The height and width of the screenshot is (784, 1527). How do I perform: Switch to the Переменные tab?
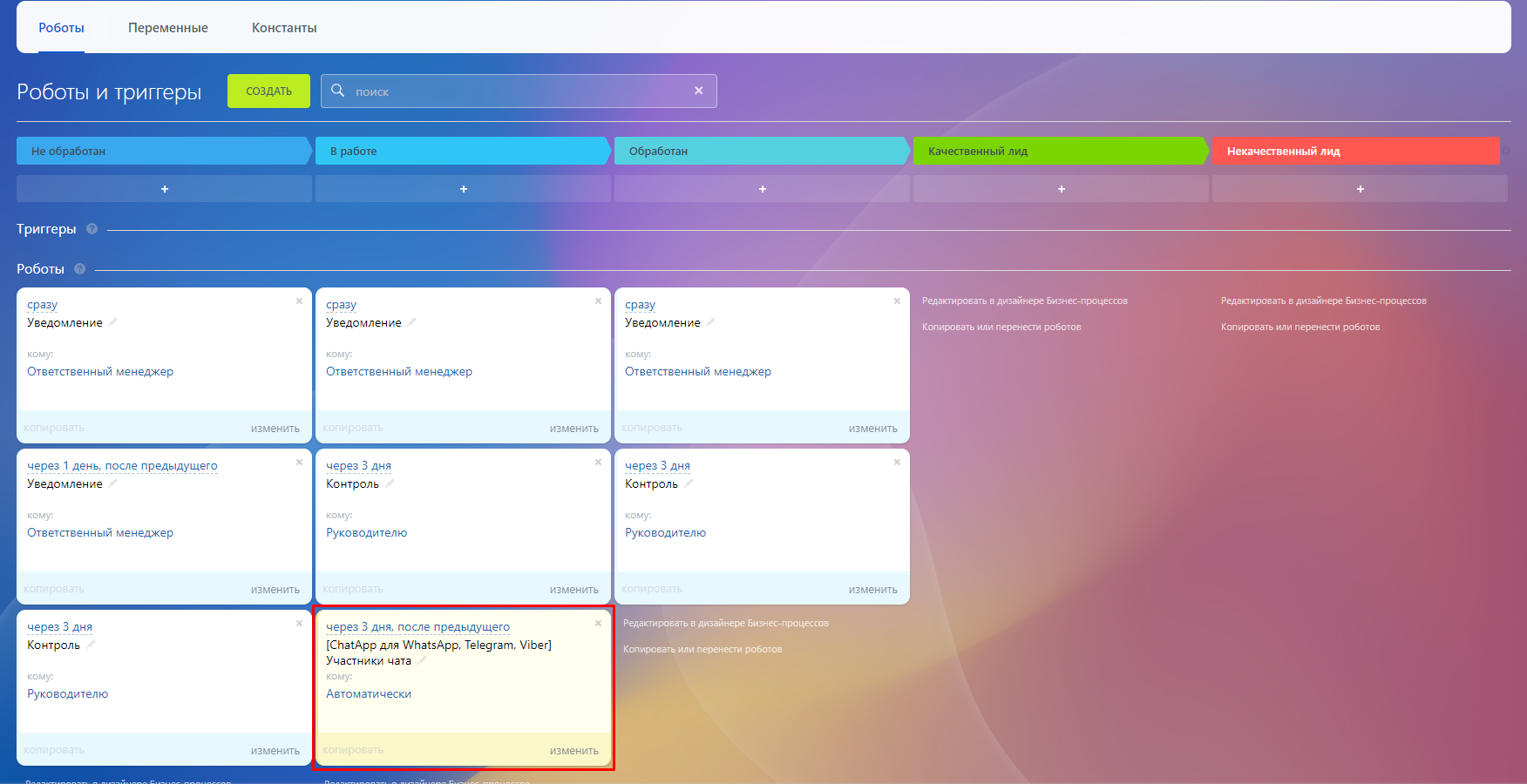(x=168, y=28)
